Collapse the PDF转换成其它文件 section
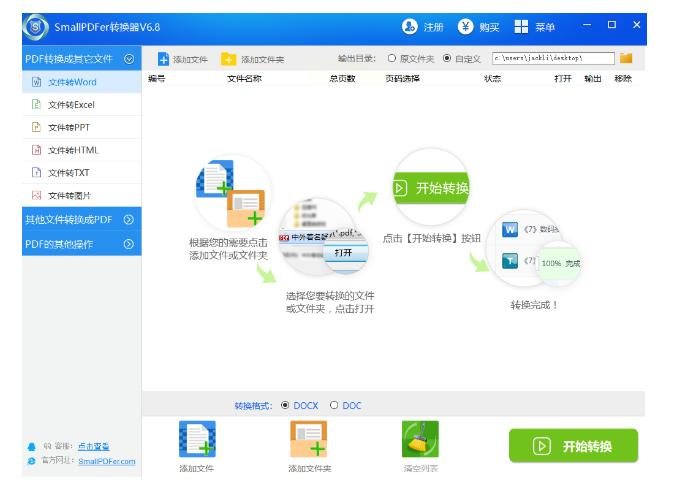This screenshot has height=489, width=695. tap(129, 59)
